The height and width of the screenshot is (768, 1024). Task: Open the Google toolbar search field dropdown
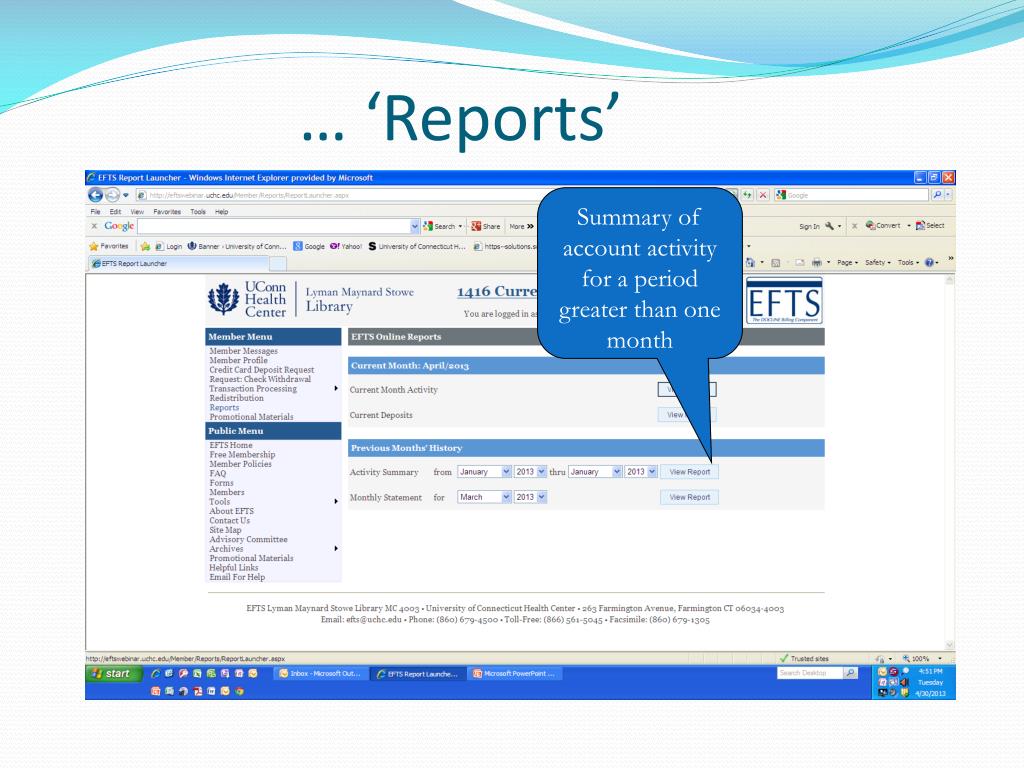(x=415, y=226)
